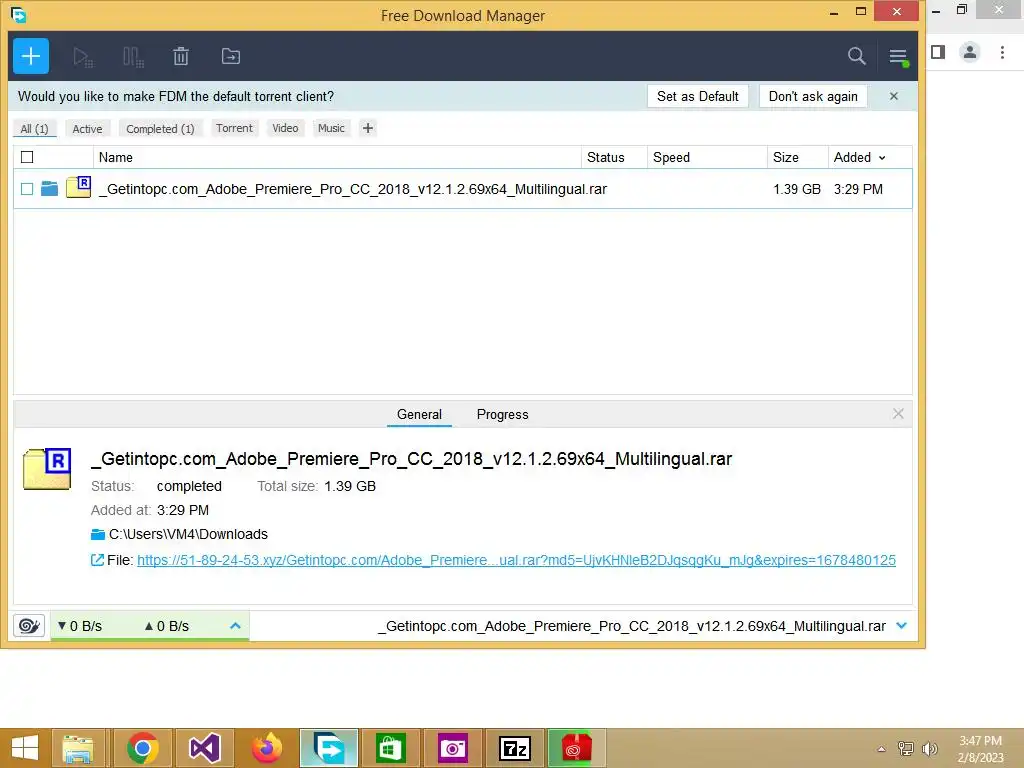The image size is (1024, 768).
Task: Open the download source URL link
Action: click(x=516, y=560)
